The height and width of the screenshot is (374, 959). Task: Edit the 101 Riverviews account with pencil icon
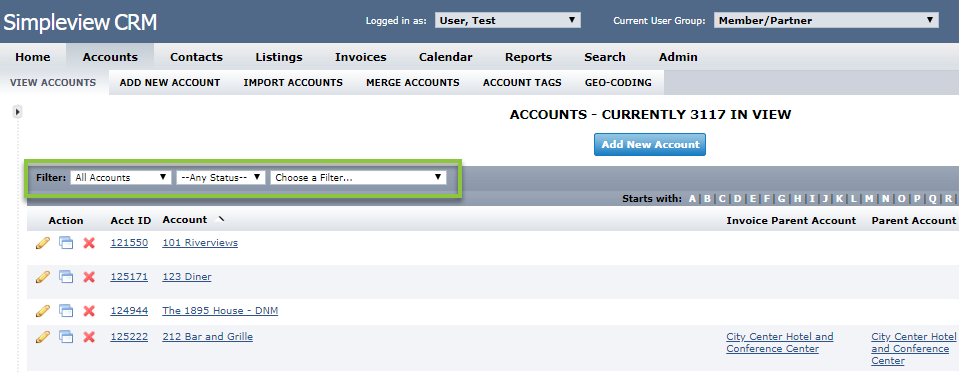point(42,243)
